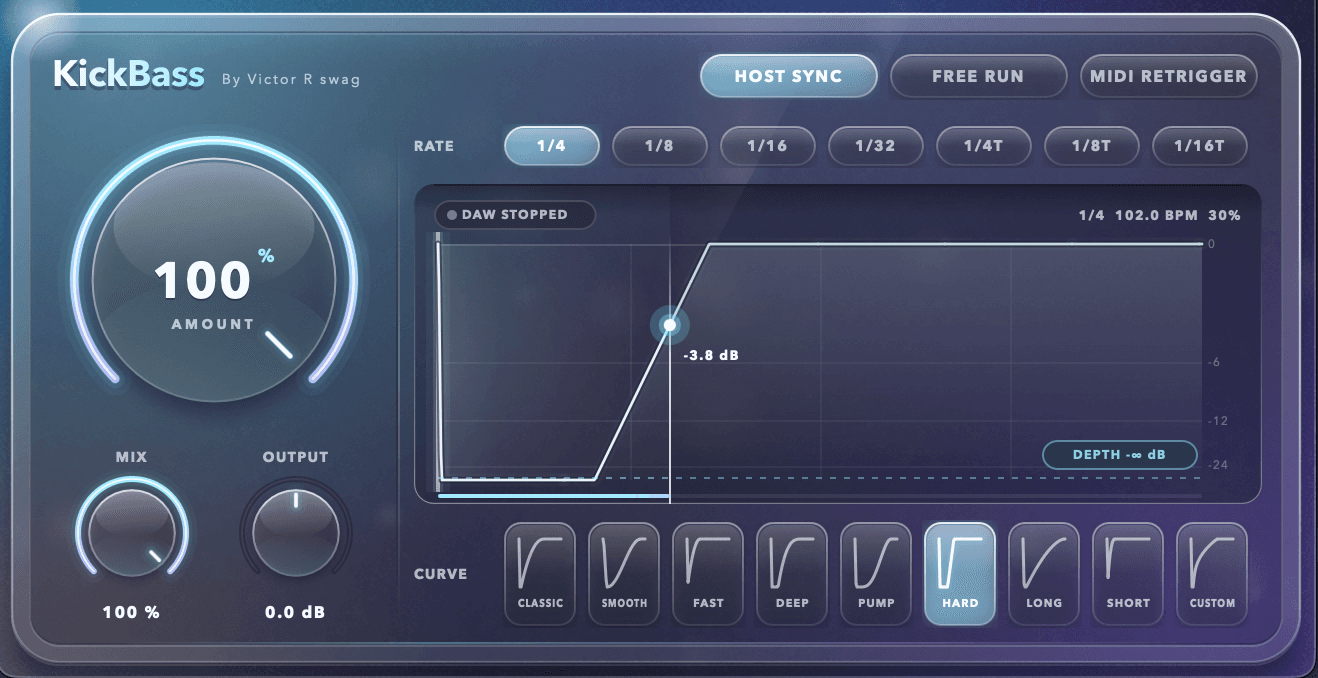
Task: Set rate to 1/8
Action: click(x=659, y=146)
